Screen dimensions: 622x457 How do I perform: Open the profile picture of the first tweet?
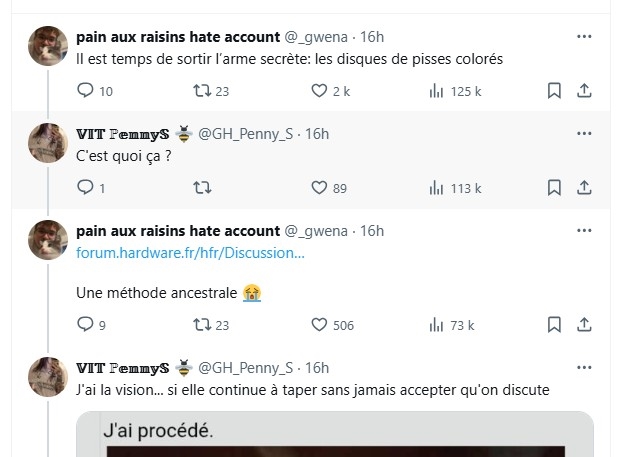tap(47, 46)
